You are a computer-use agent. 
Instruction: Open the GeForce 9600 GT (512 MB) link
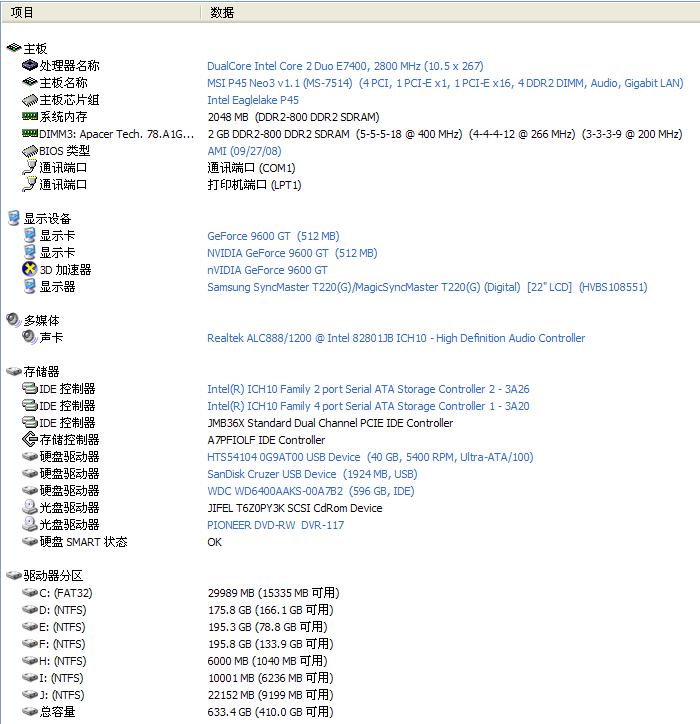point(273,236)
